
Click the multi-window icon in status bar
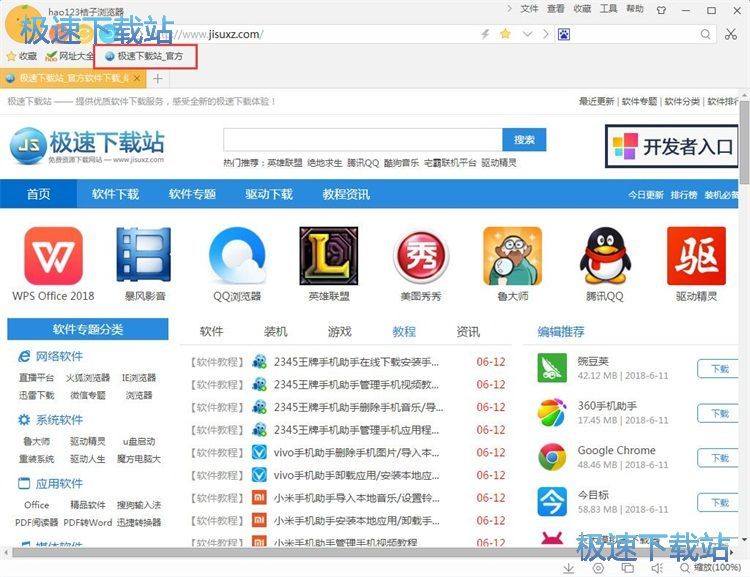tap(627, 568)
